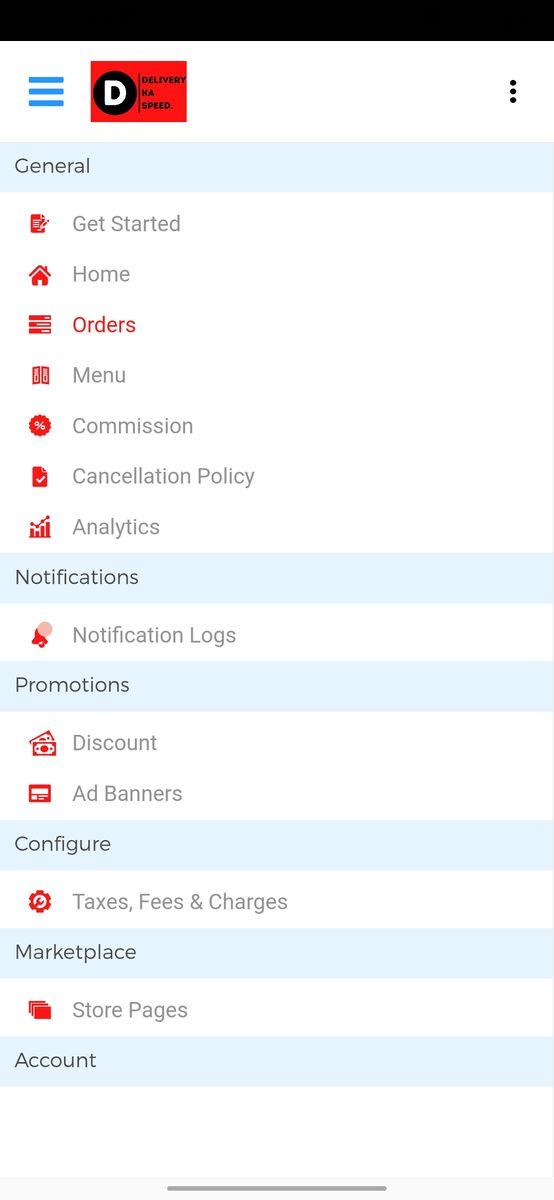The height and width of the screenshot is (1200, 554).
Task: Select the Home house icon
Action: (40, 274)
